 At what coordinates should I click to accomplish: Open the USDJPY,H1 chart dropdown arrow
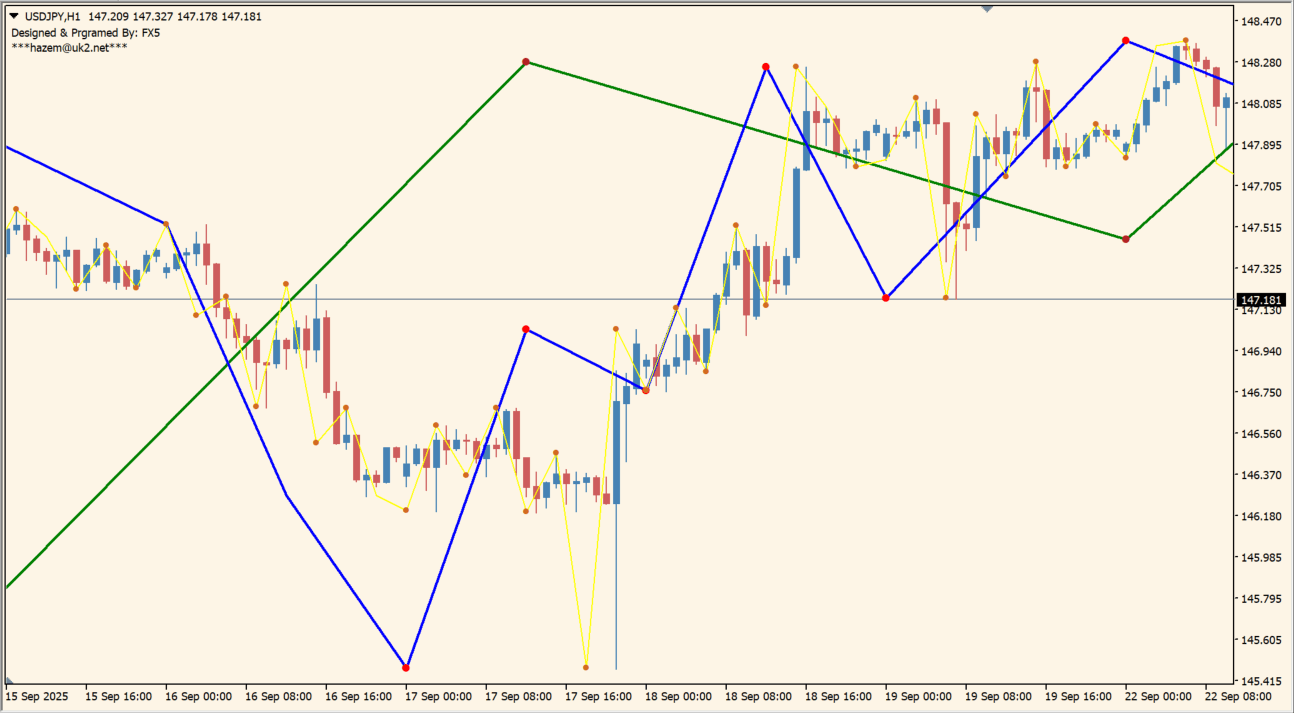coord(15,17)
